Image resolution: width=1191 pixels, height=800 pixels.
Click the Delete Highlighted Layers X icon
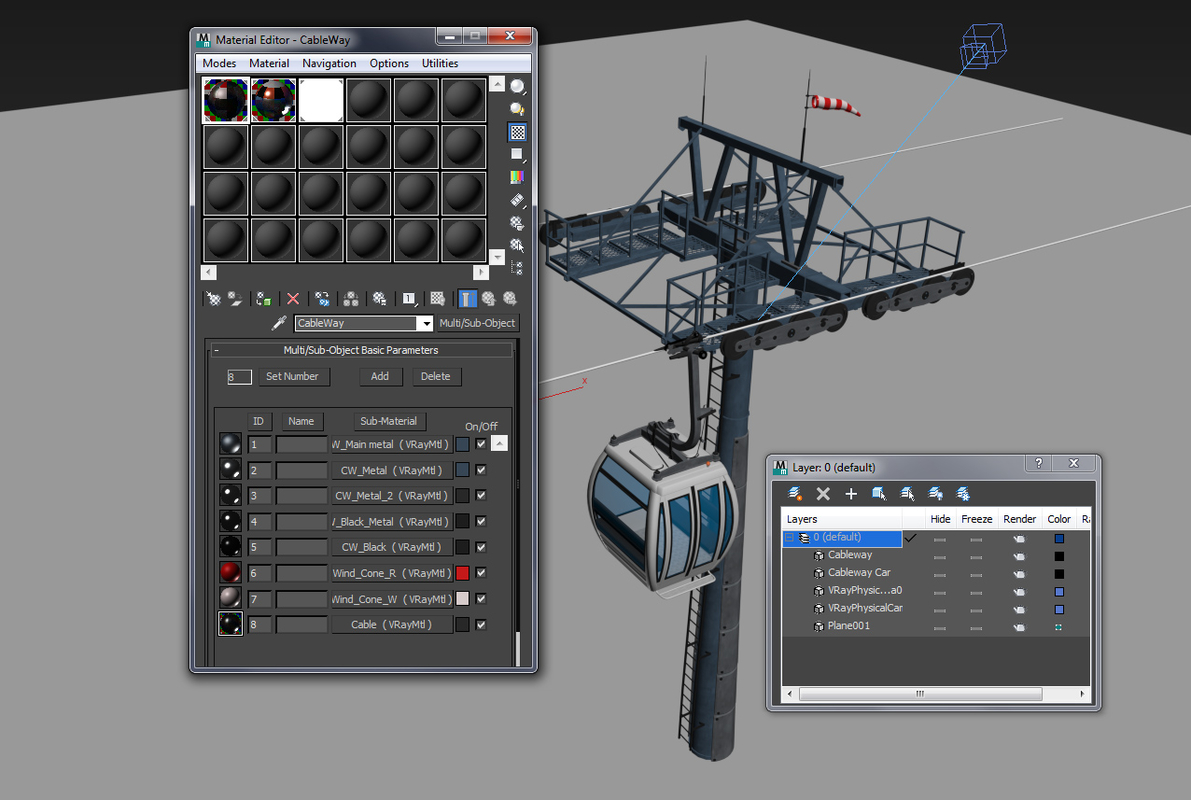pos(823,493)
